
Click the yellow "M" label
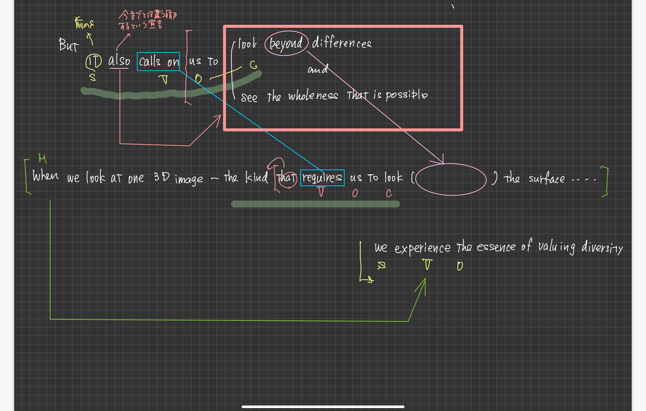pyautogui.click(x=42, y=158)
